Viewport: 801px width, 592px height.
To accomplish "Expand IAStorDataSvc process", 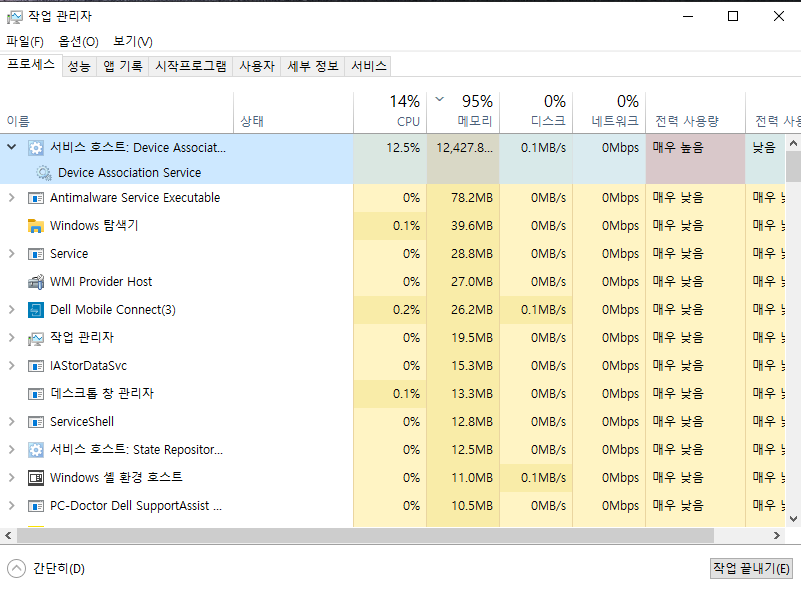I will 12,366.
